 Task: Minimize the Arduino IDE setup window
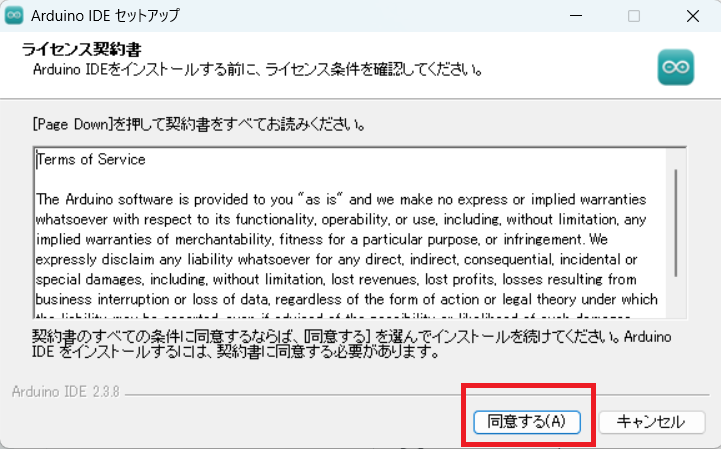coord(576,17)
